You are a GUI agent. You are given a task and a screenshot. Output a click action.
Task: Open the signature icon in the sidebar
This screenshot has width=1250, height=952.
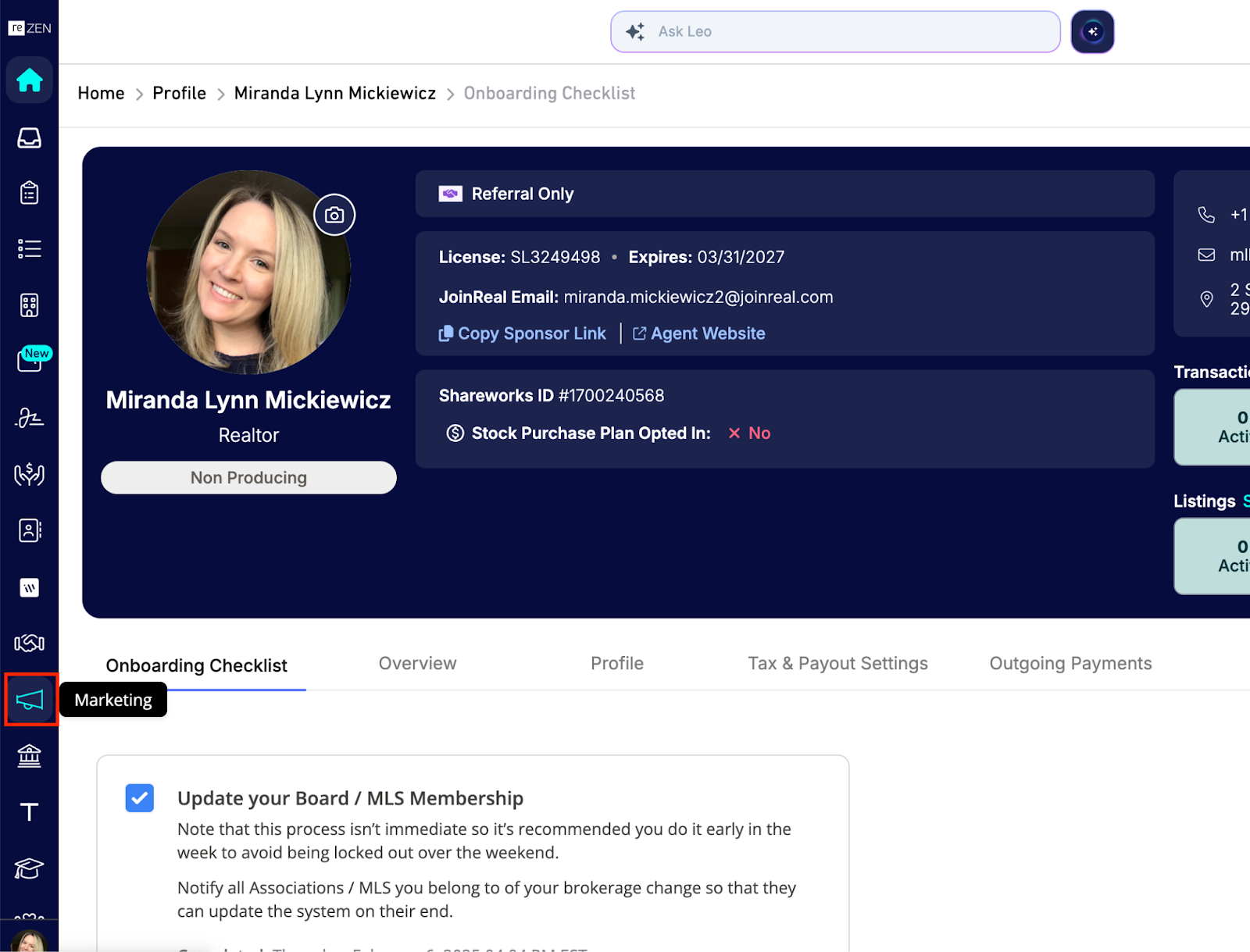(x=29, y=418)
